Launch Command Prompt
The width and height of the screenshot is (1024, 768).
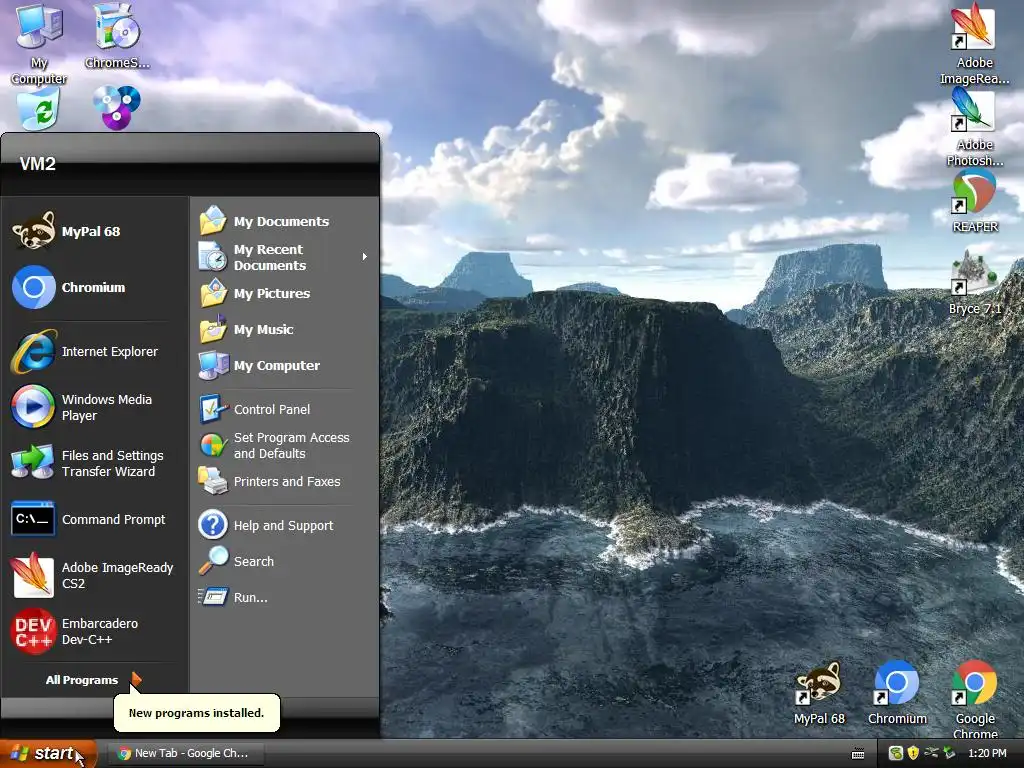coord(95,519)
